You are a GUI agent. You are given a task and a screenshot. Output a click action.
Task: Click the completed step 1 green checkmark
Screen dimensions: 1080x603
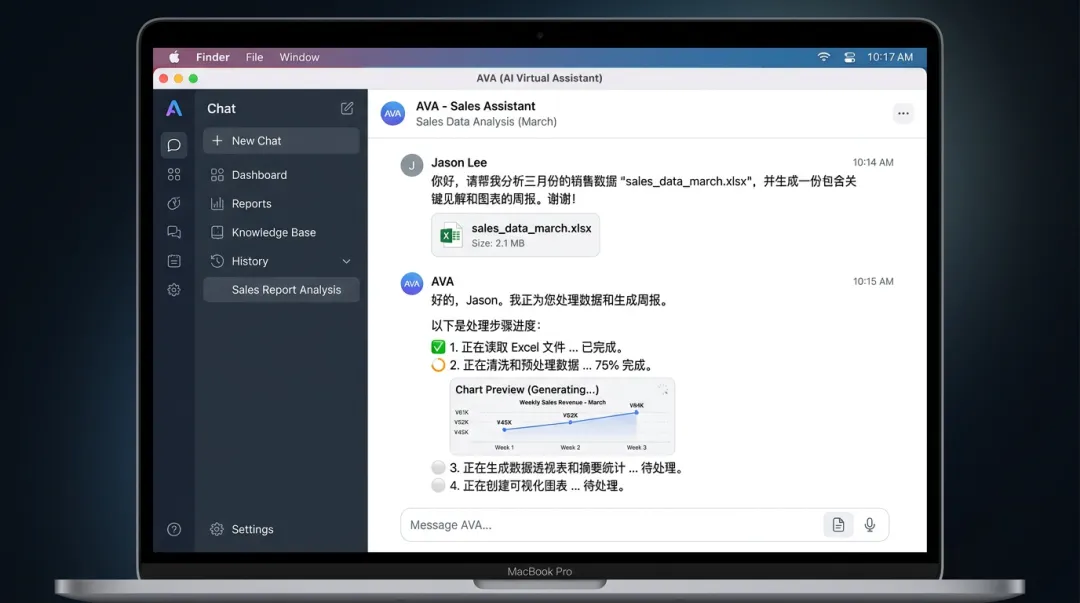[x=438, y=347]
